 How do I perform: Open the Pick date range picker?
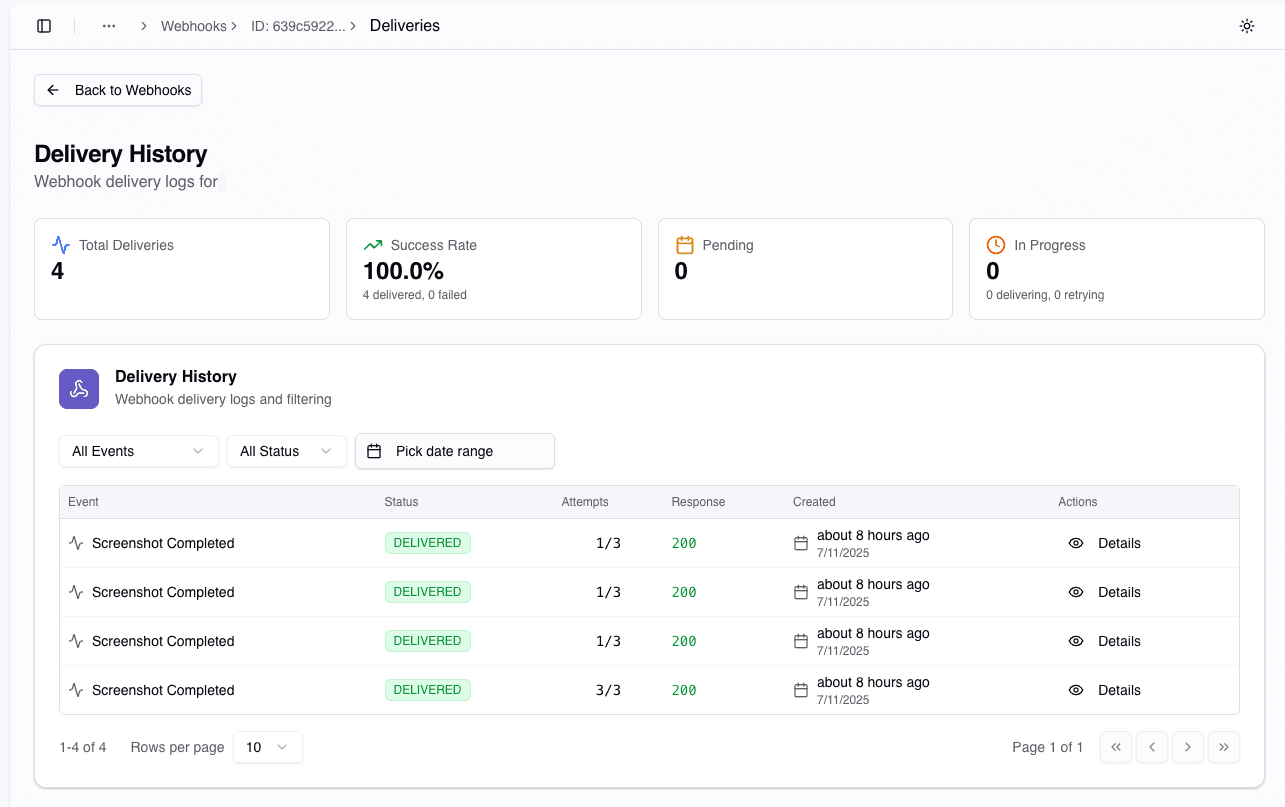pos(455,451)
